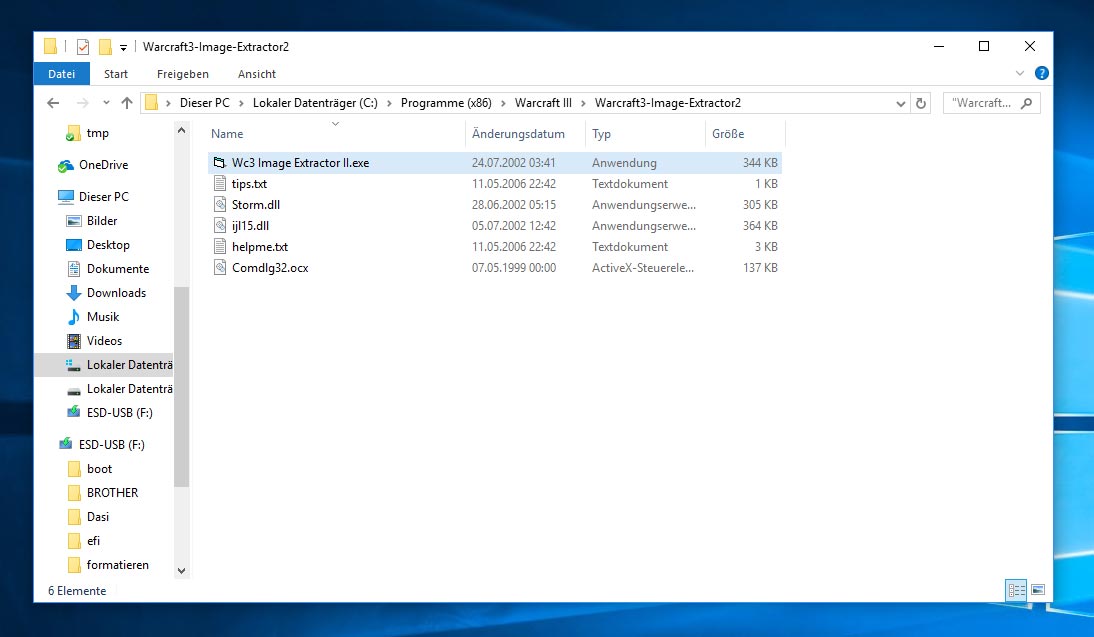Sort by Größe column header
1094x637 pixels.
(728, 134)
